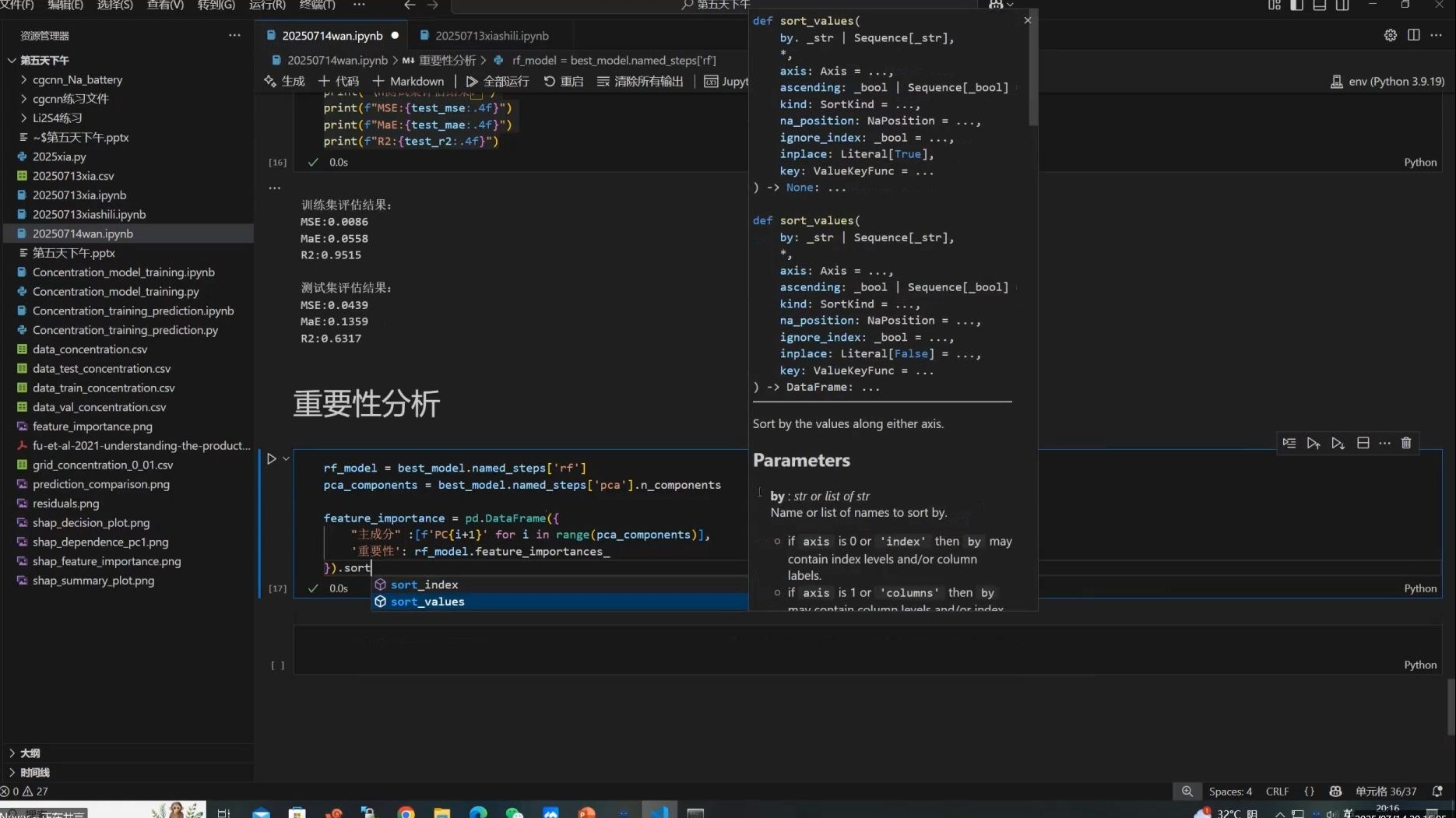The image size is (1456, 818).
Task: Toggle secondary sidebar visibility
Action: (1342, 5)
